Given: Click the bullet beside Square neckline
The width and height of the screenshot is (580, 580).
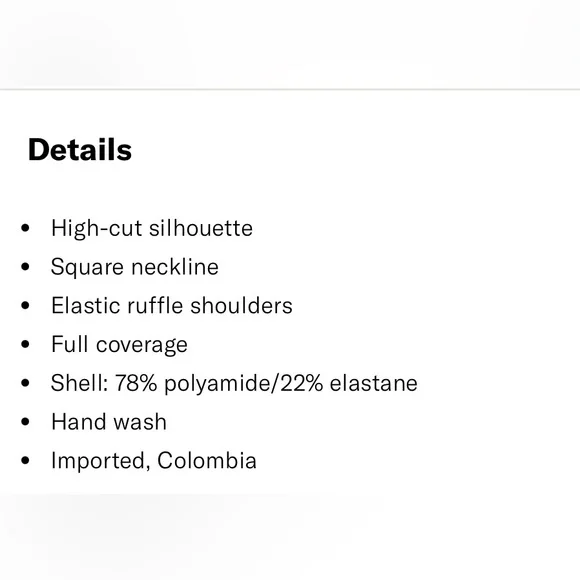Looking at the screenshot, I should coord(25,267).
